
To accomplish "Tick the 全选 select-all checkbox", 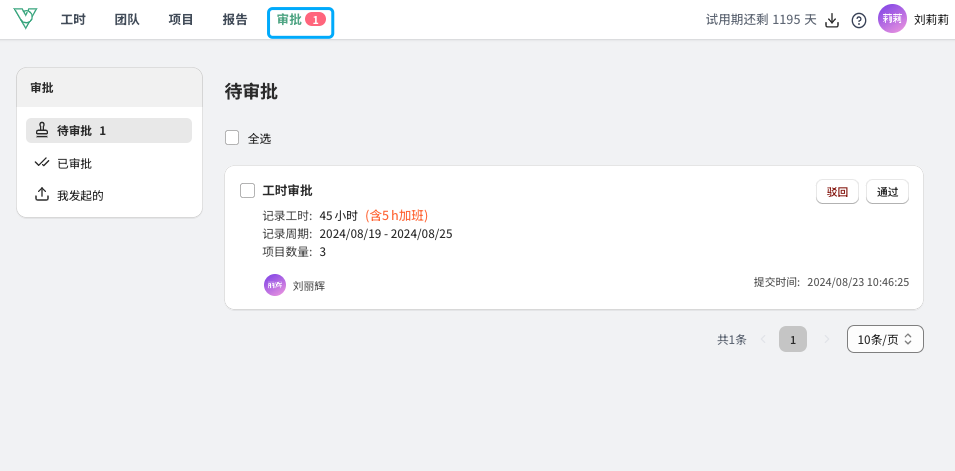I will pos(232,138).
